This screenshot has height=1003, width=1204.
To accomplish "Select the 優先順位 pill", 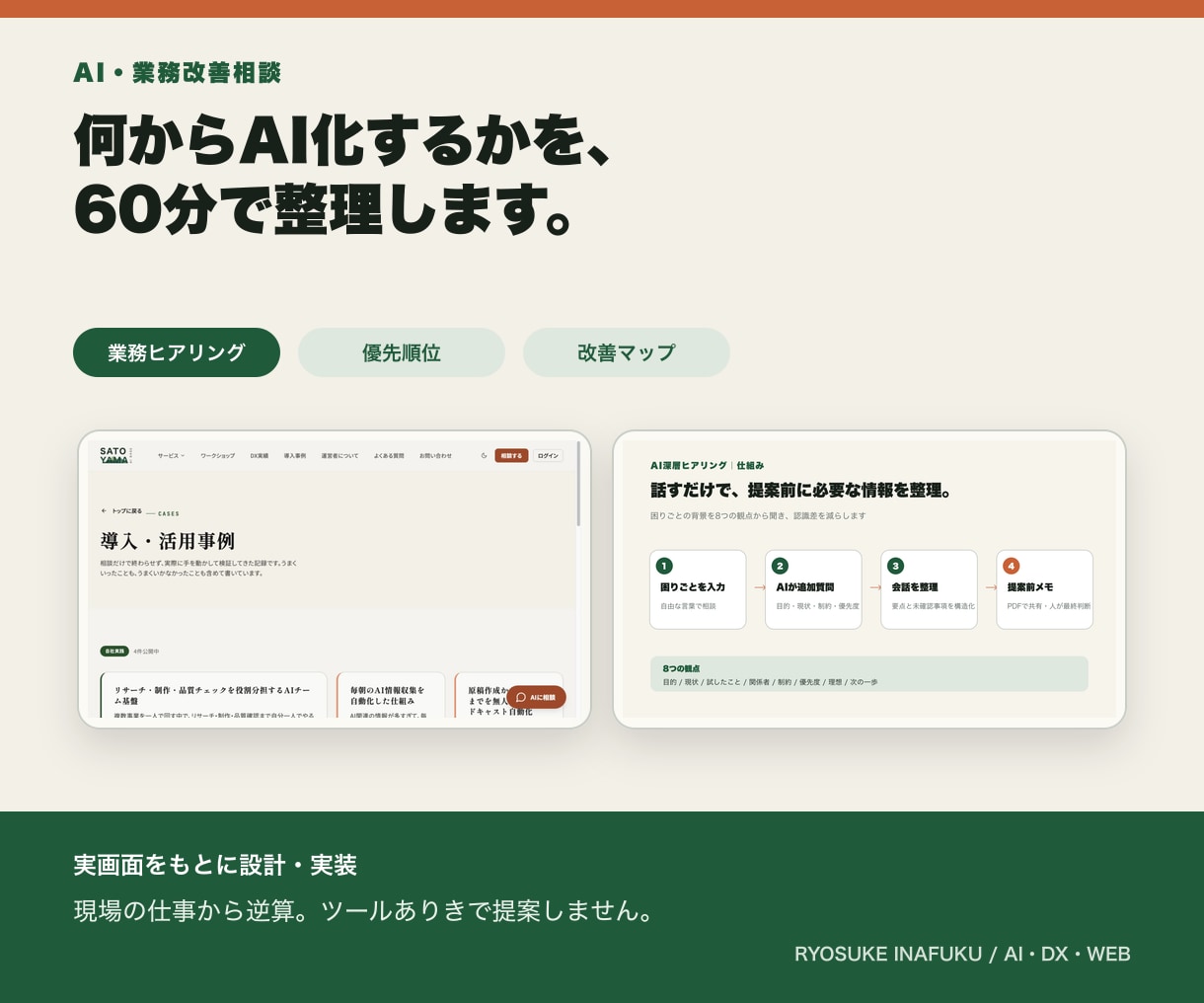I will pyautogui.click(x=402, y=352).
